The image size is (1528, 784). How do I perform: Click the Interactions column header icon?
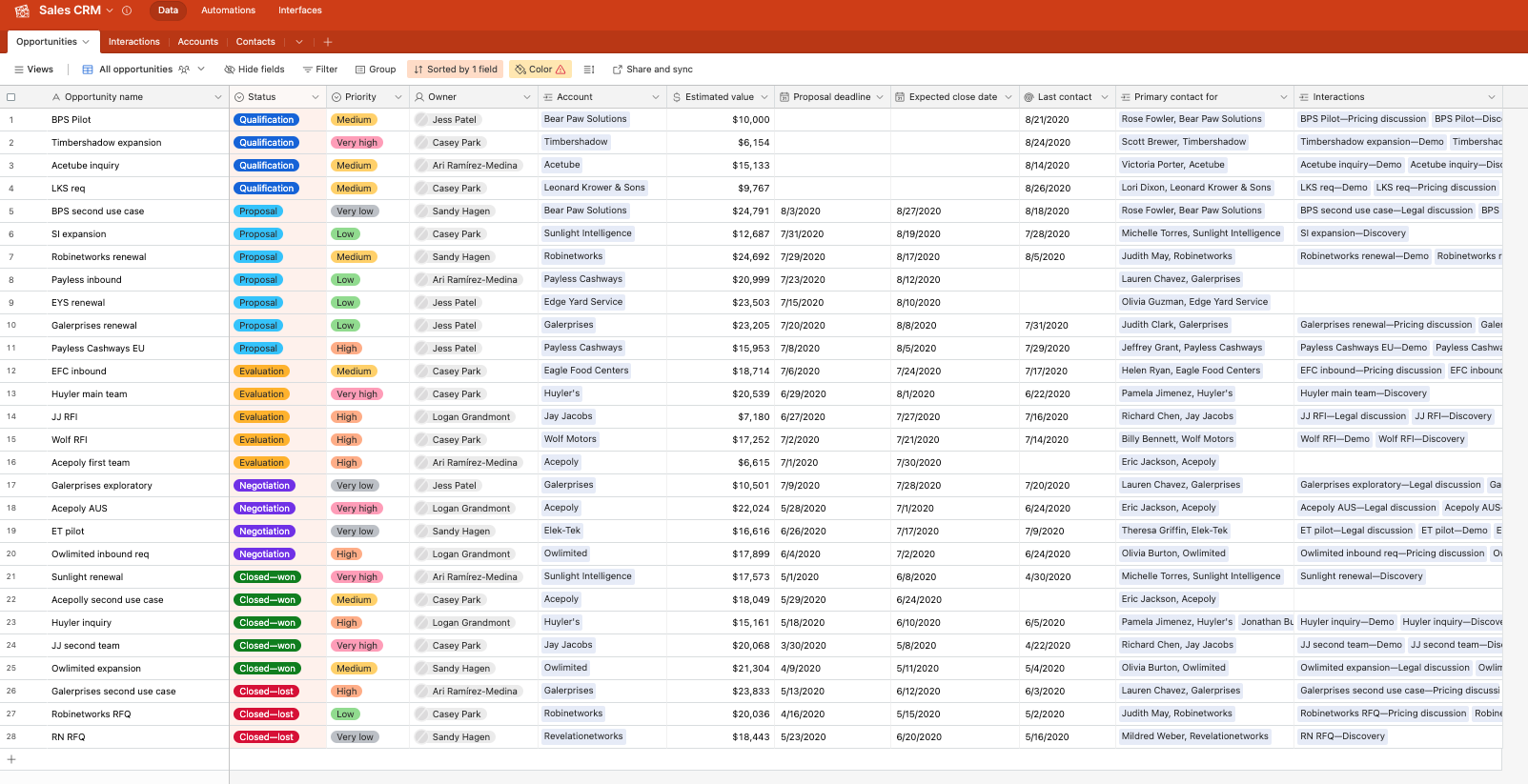pos(1304,97)
